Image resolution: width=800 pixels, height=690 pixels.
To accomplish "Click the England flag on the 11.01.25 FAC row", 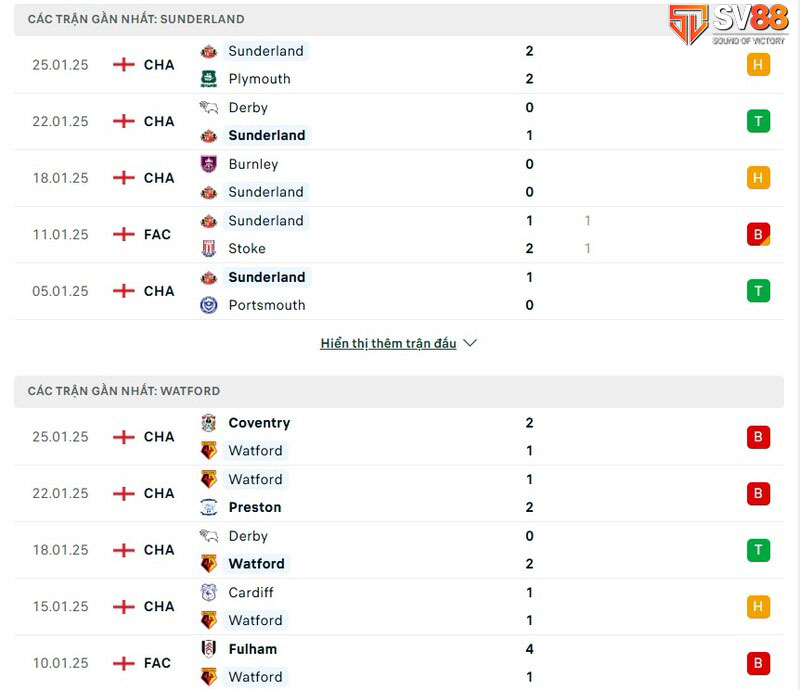I will pyautogui.click(x=124, y=234).
